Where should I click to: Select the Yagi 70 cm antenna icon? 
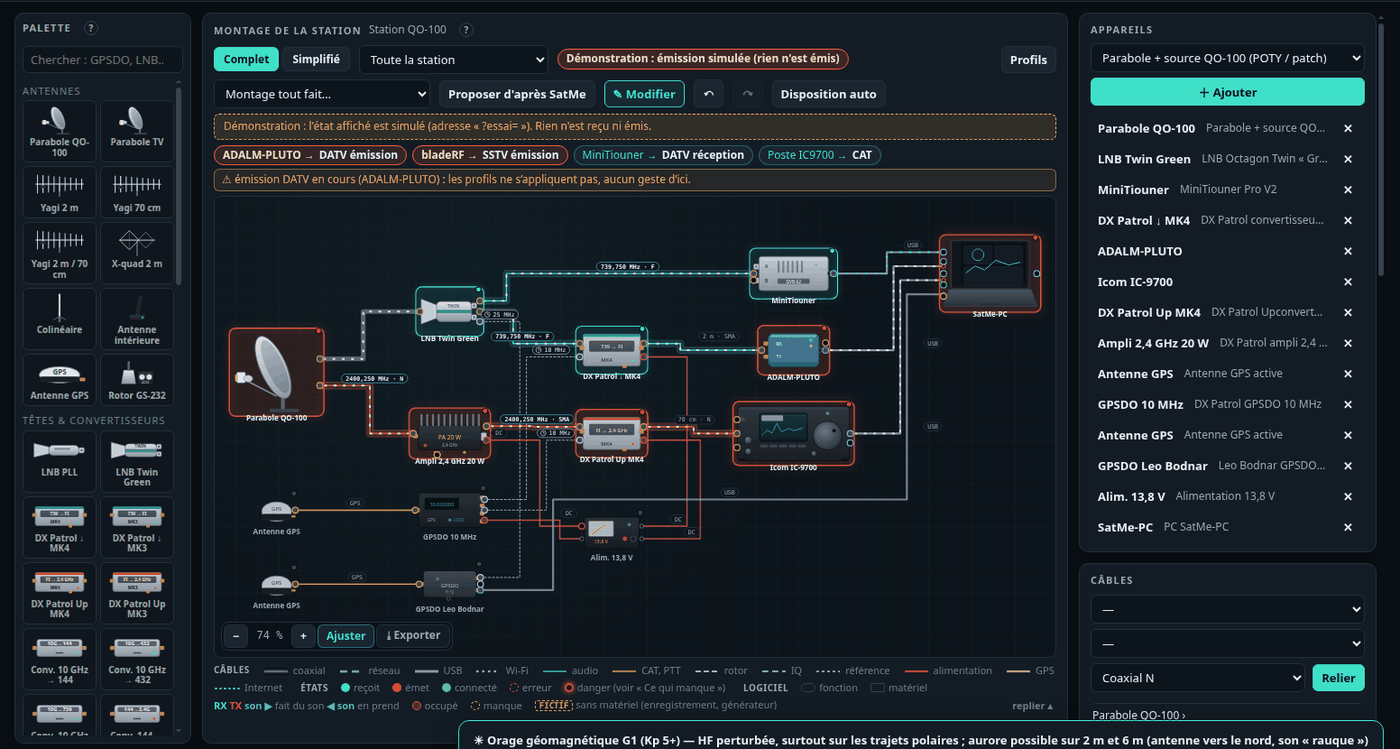coord(137,192)
